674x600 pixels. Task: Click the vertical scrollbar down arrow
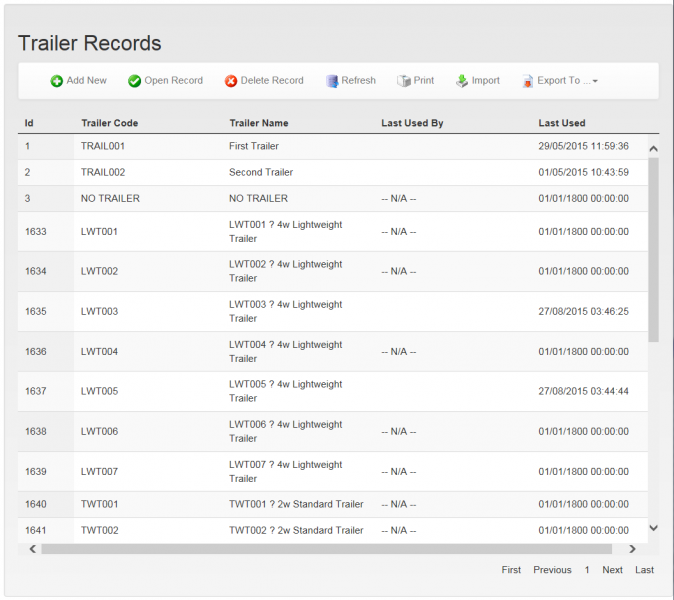pos(653,528)
